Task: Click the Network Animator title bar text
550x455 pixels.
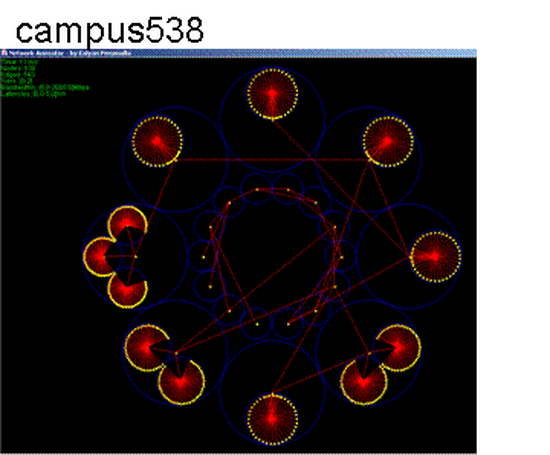Action: (x=70, y=53)
